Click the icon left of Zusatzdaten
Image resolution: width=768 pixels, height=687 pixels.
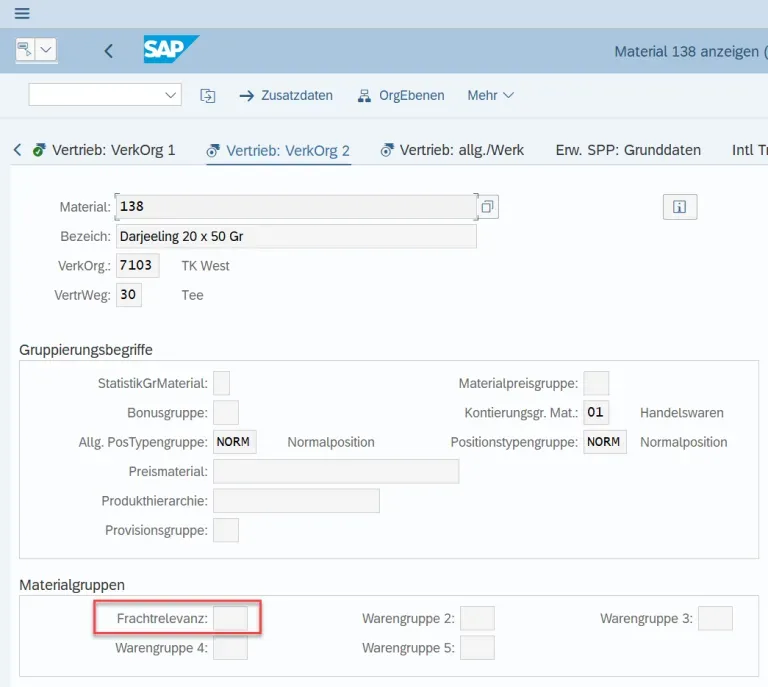click(x=208, y=95)
